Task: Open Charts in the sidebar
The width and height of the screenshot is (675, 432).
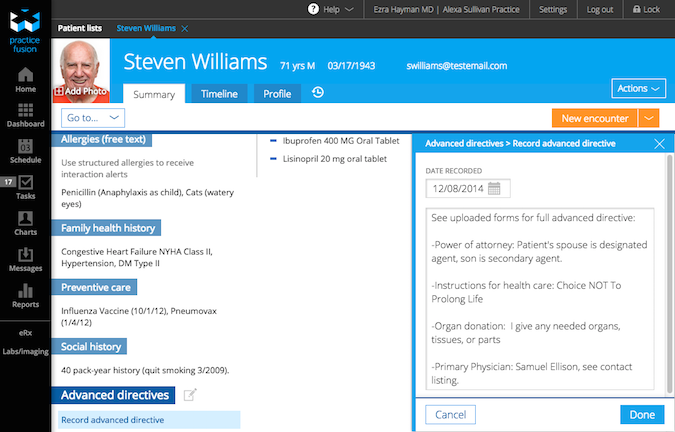Action: click(25, 223)
